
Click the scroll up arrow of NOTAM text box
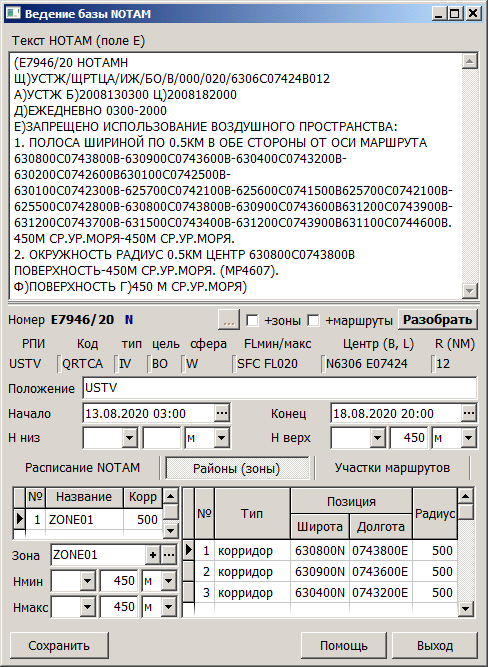469,62
